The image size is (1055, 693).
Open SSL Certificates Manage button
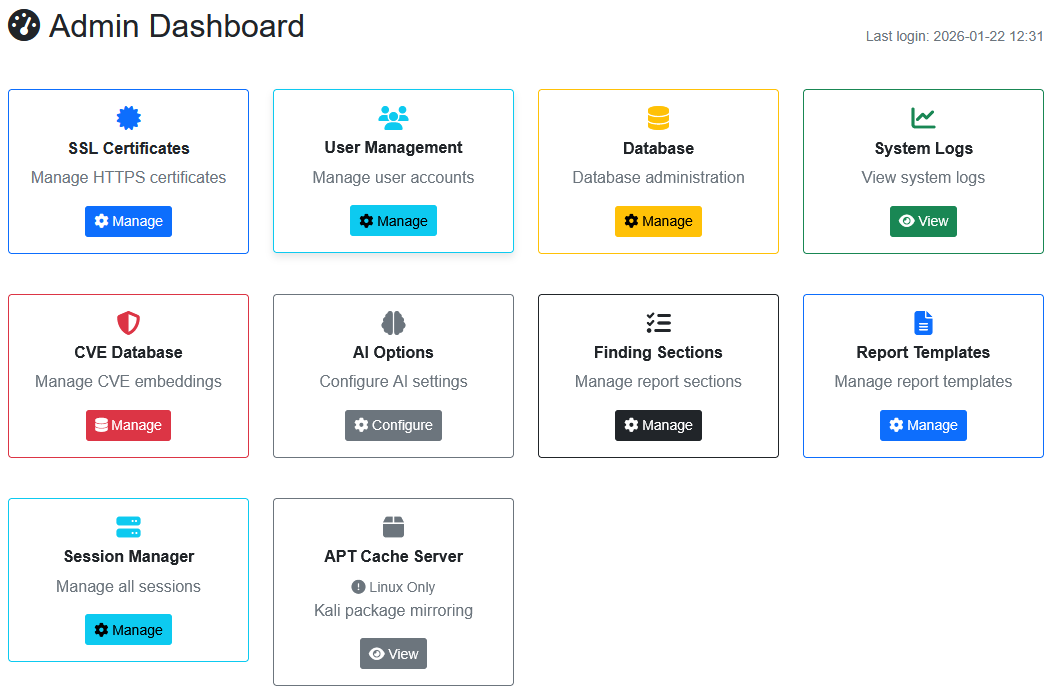tap(128, 221)
